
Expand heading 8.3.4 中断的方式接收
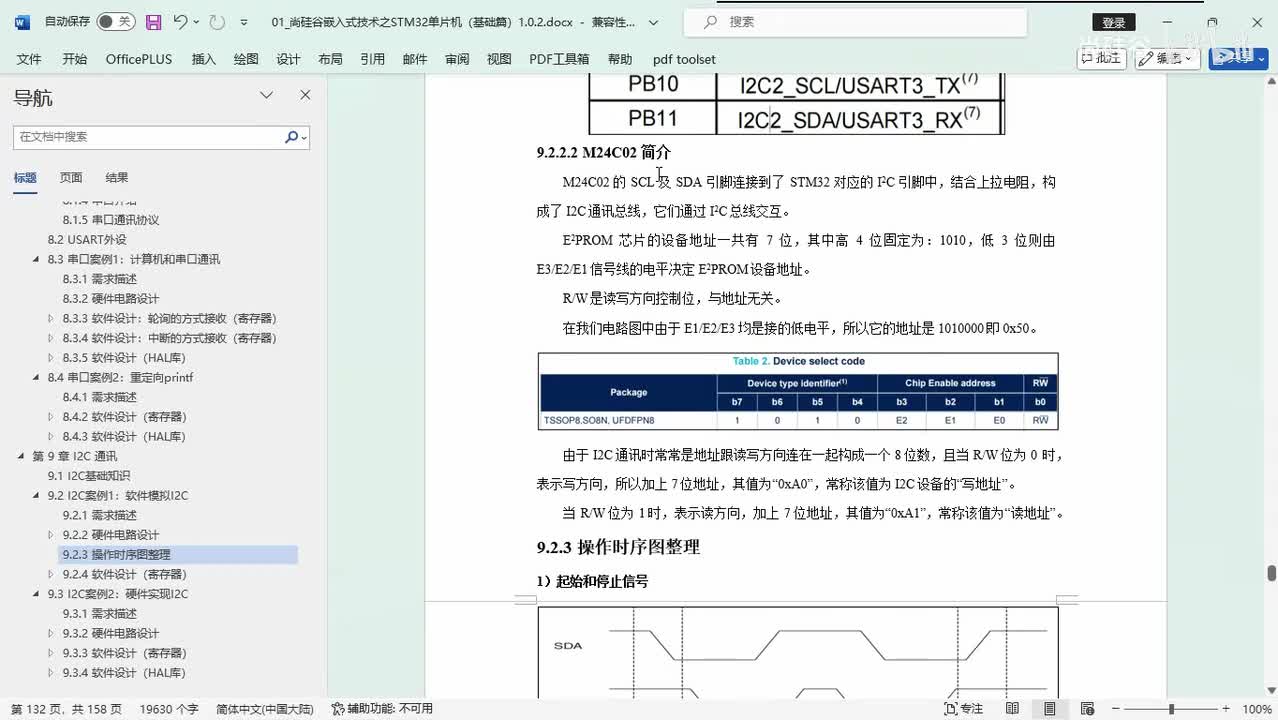51,338
